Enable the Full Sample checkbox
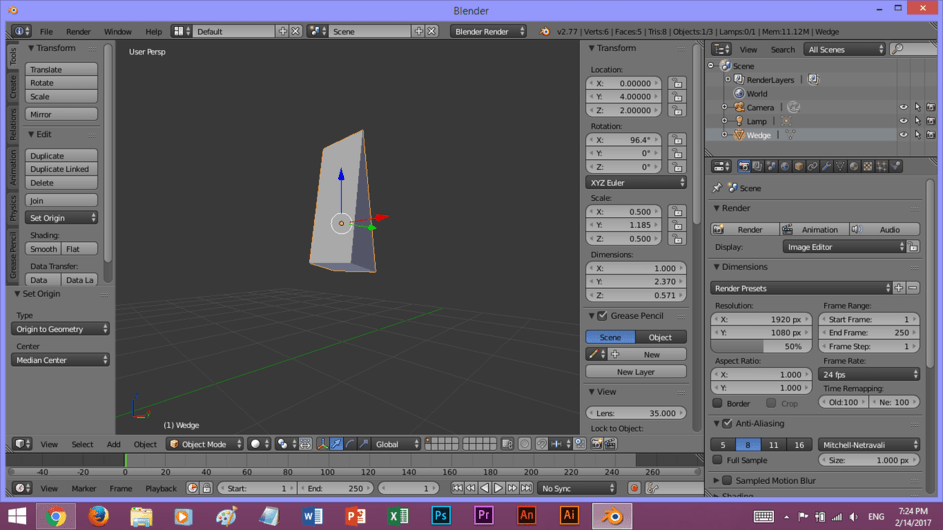 point(717,460)
